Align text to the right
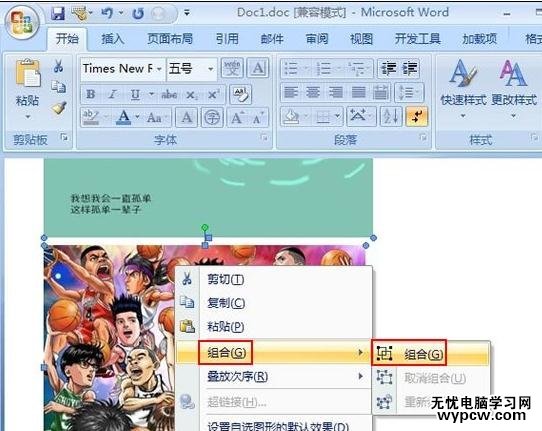 coord(336,92)
